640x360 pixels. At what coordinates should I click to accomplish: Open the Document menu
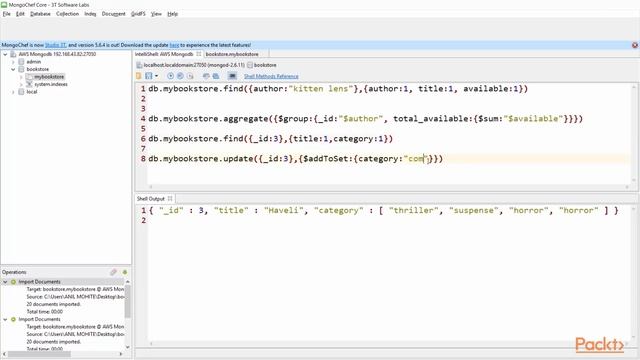coord(113,14)
